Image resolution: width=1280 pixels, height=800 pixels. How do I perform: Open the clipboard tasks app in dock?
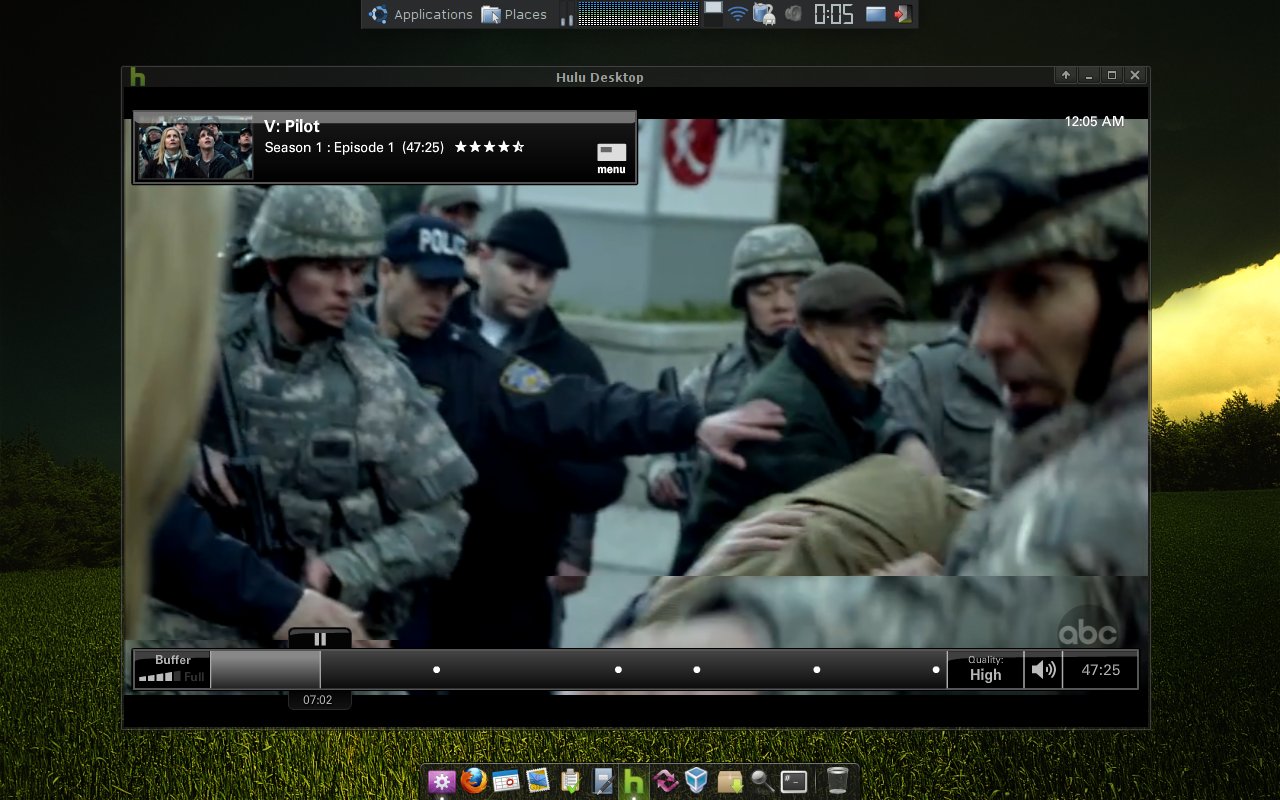point(570,781)
